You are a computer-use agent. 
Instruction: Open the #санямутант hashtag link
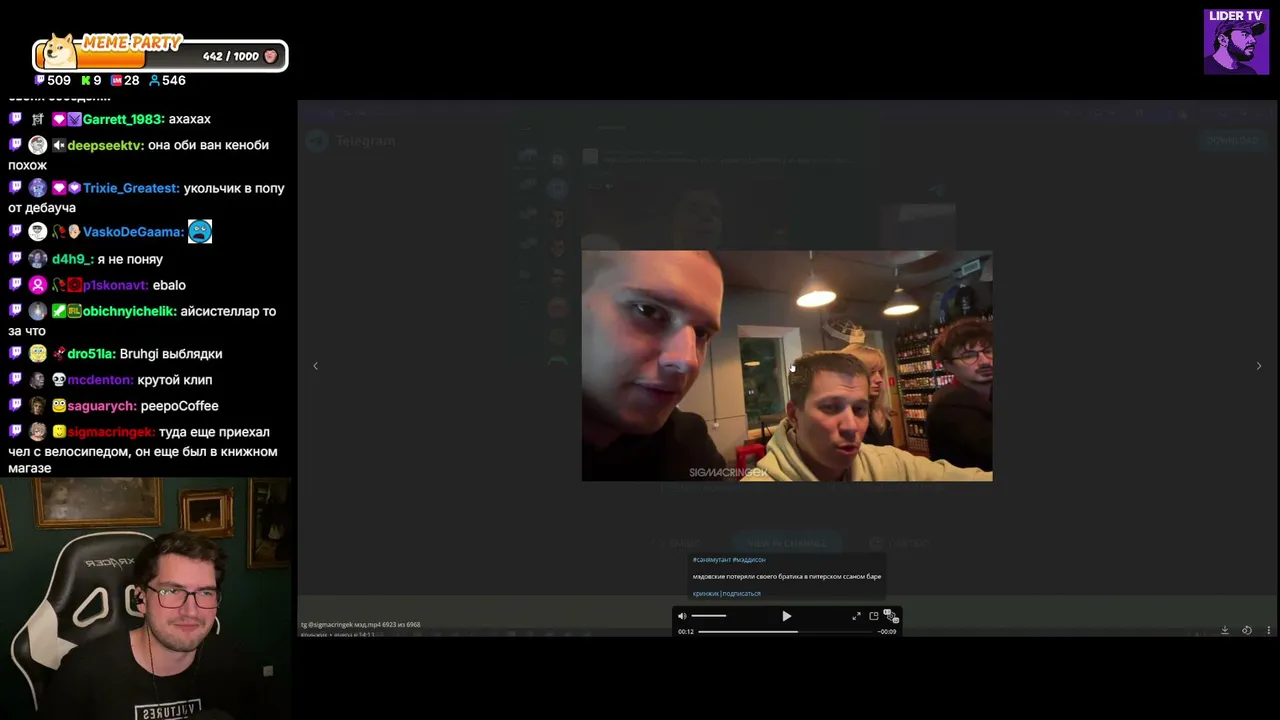pos(711,560)
